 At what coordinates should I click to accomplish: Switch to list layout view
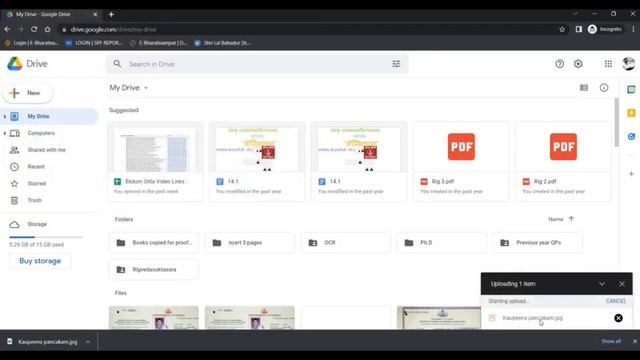[584, 88]
